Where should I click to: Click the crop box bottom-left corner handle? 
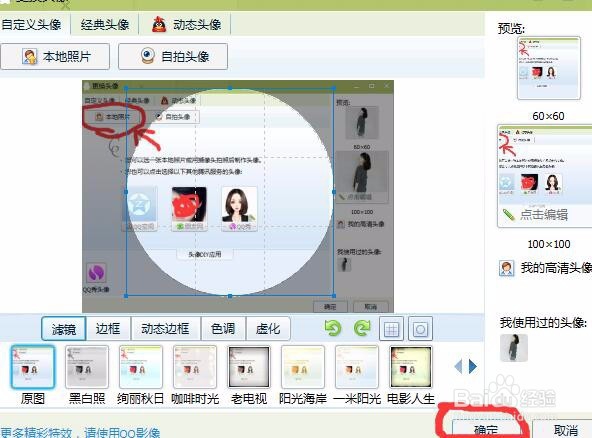[x=126, y=296]
